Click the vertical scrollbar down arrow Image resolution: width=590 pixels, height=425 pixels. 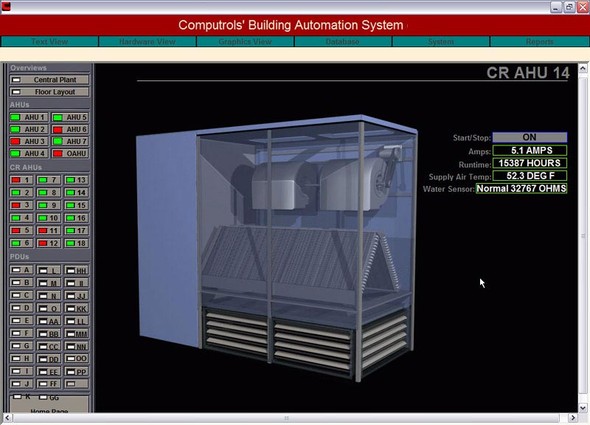click(x=582, y=408)
